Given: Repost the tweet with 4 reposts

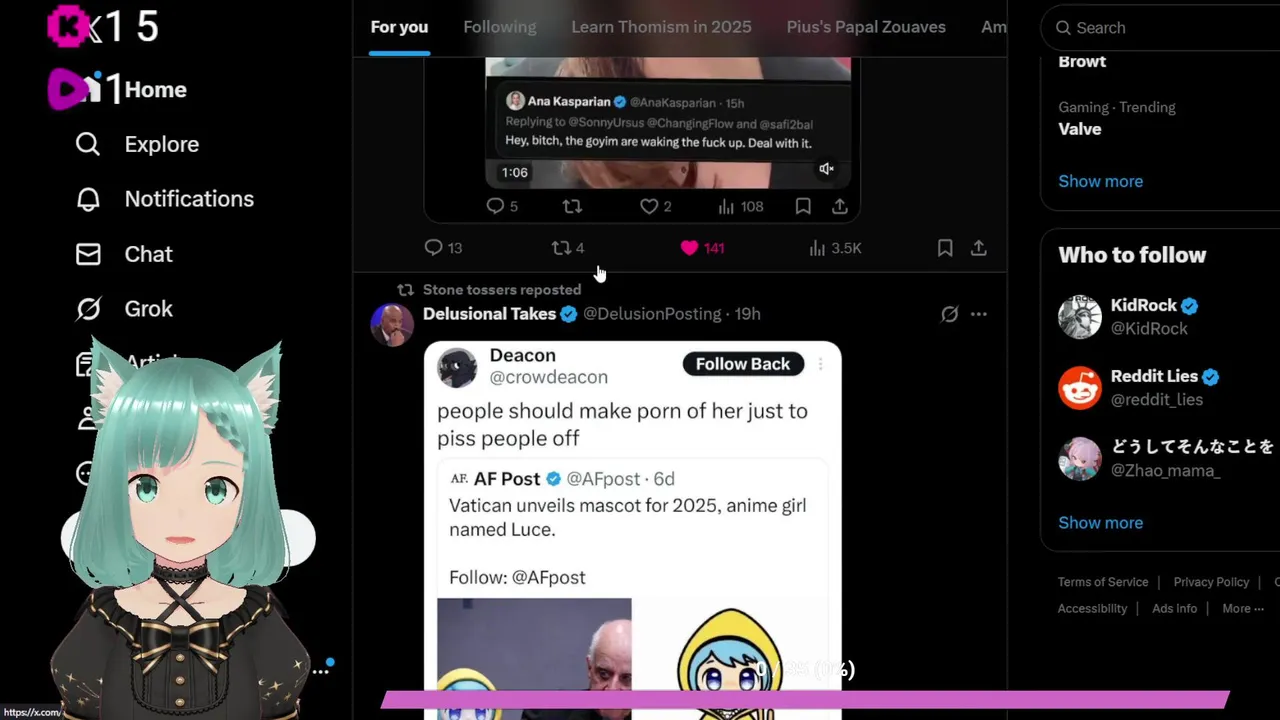Looking at the screenshot, I should 568,248.
